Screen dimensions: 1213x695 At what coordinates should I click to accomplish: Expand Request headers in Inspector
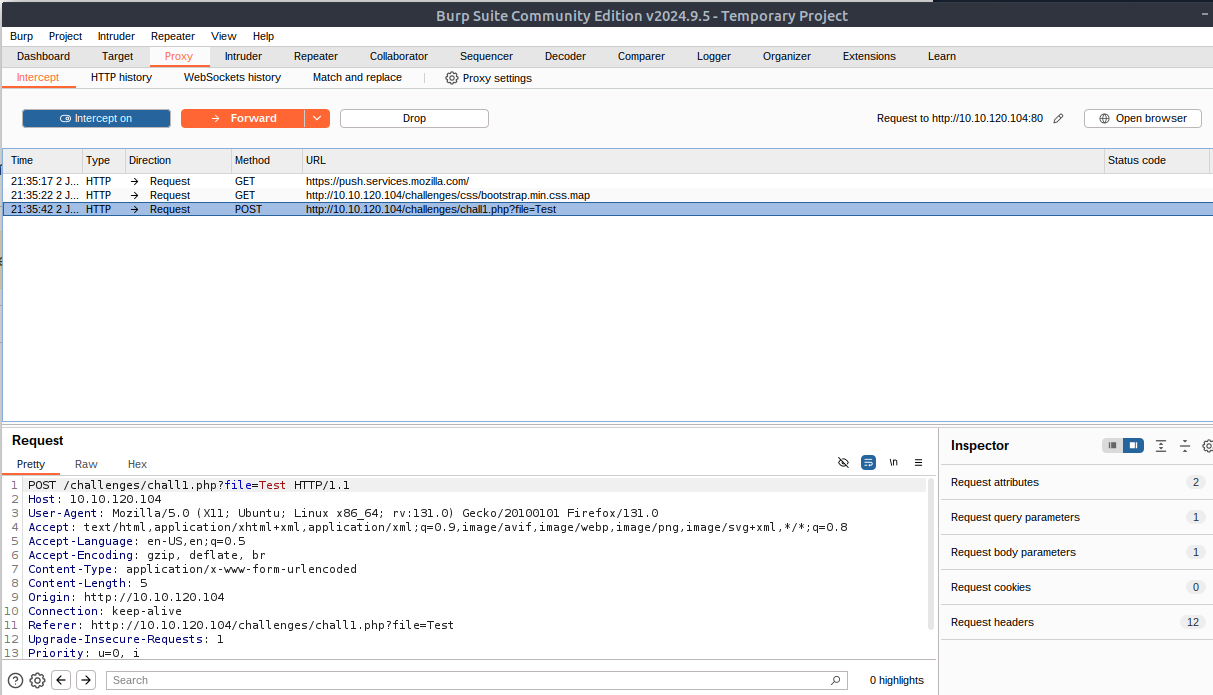pyautogui.click(x=1077, y=622)
